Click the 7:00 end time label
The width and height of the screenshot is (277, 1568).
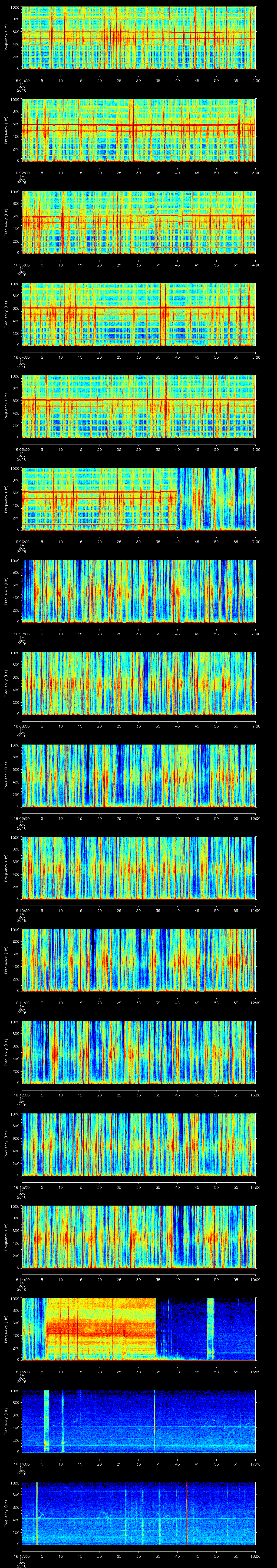click(x=256, y=542)
